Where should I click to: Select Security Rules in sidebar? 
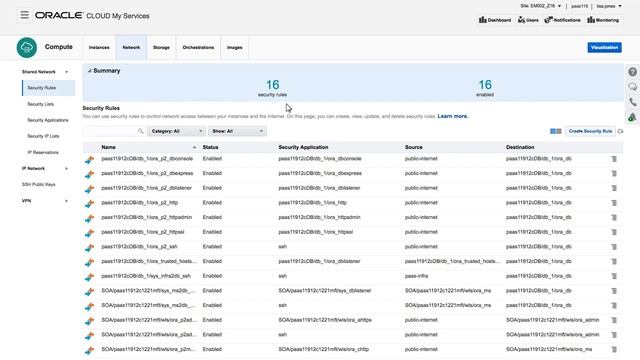click(49, 88)
